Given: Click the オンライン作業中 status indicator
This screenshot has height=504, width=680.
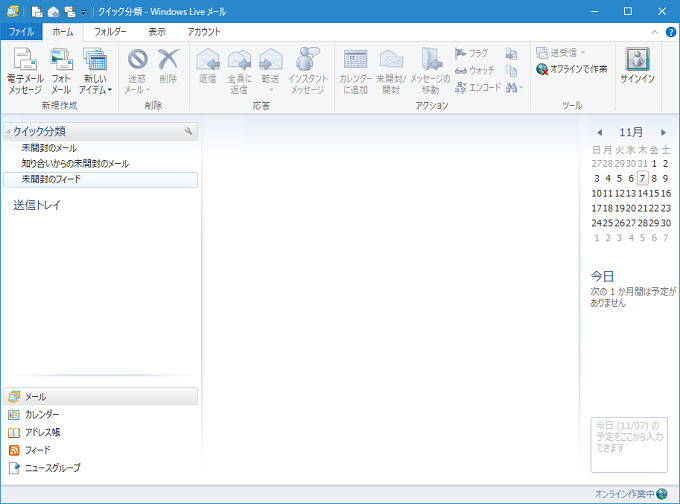Looking at the screenshot, I should pyautogui.click(x=631, y=494).
